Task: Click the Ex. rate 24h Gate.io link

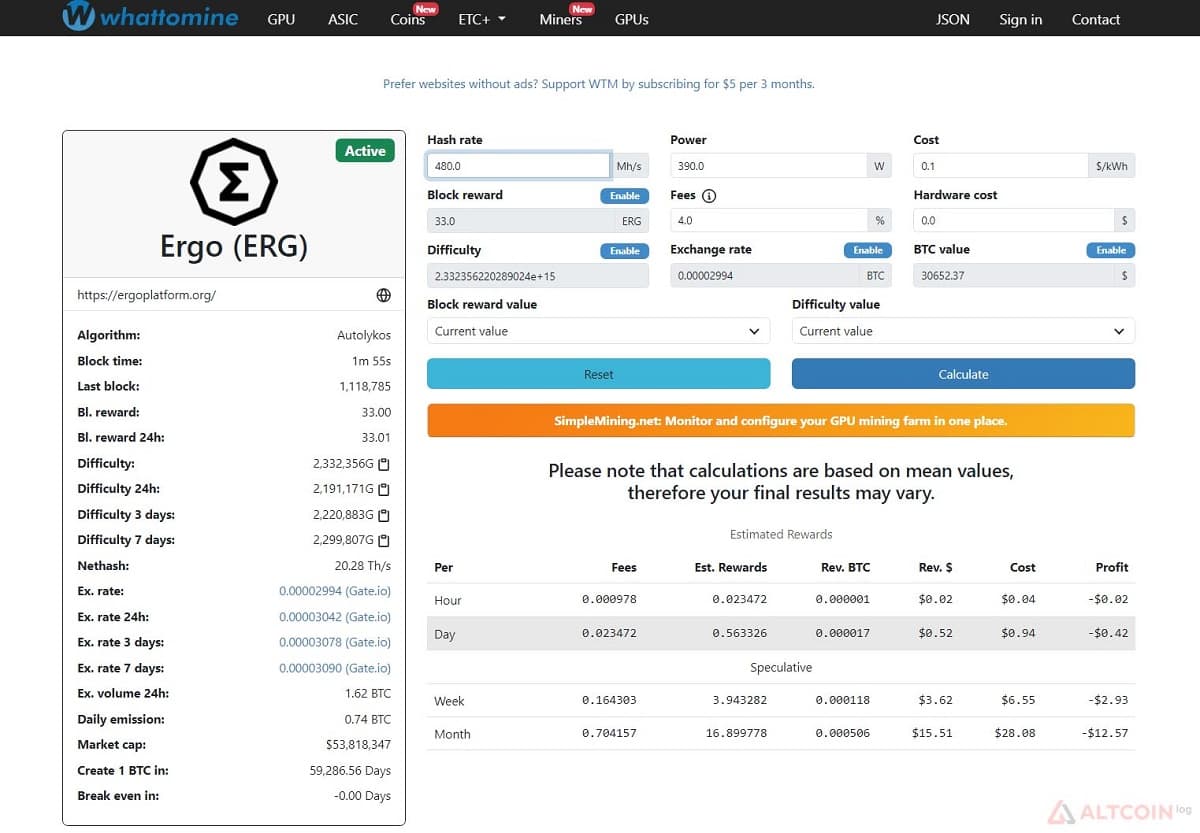Action: pos(335,617)
